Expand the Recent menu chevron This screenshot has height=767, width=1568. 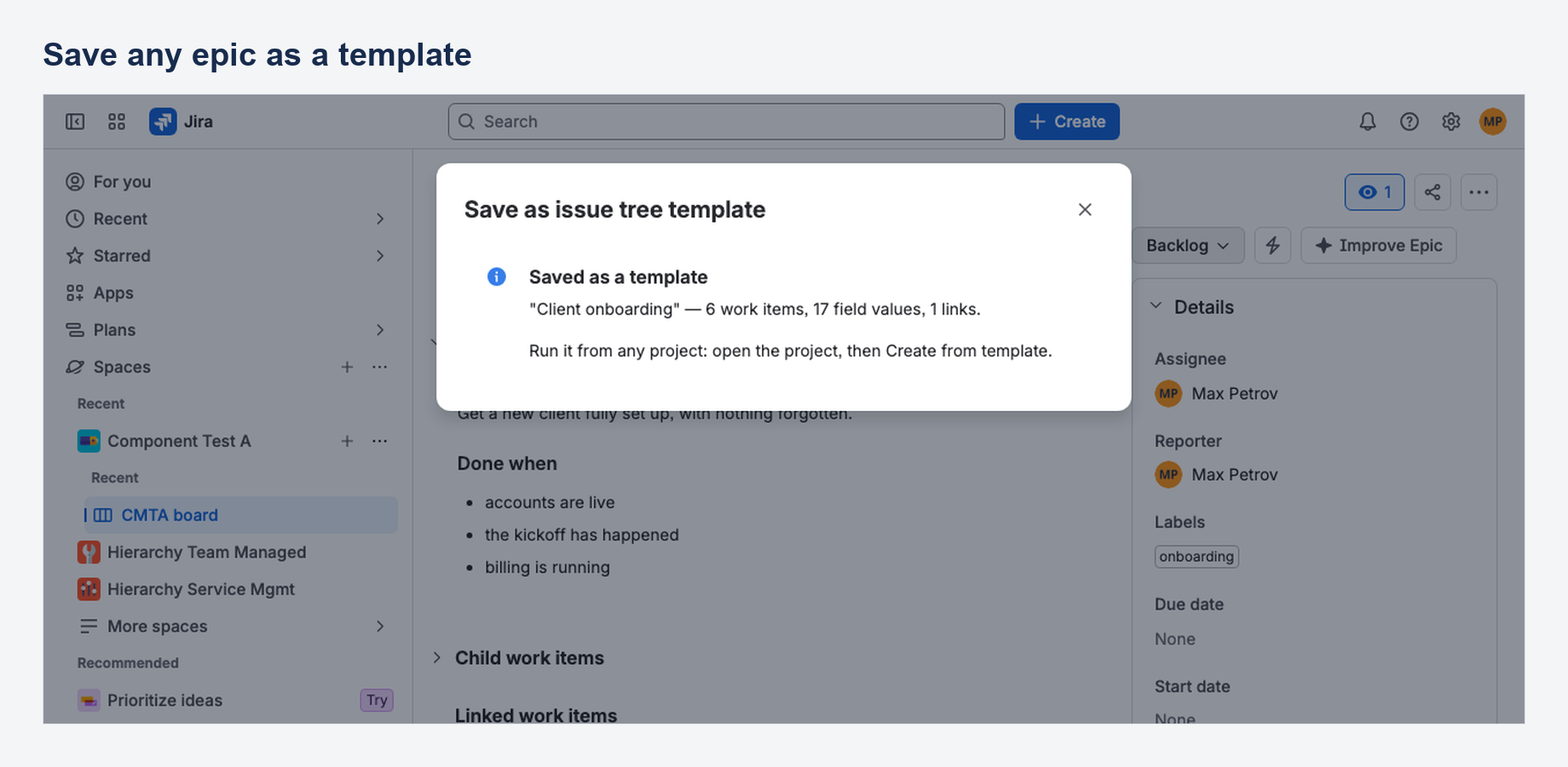(380, 219)
